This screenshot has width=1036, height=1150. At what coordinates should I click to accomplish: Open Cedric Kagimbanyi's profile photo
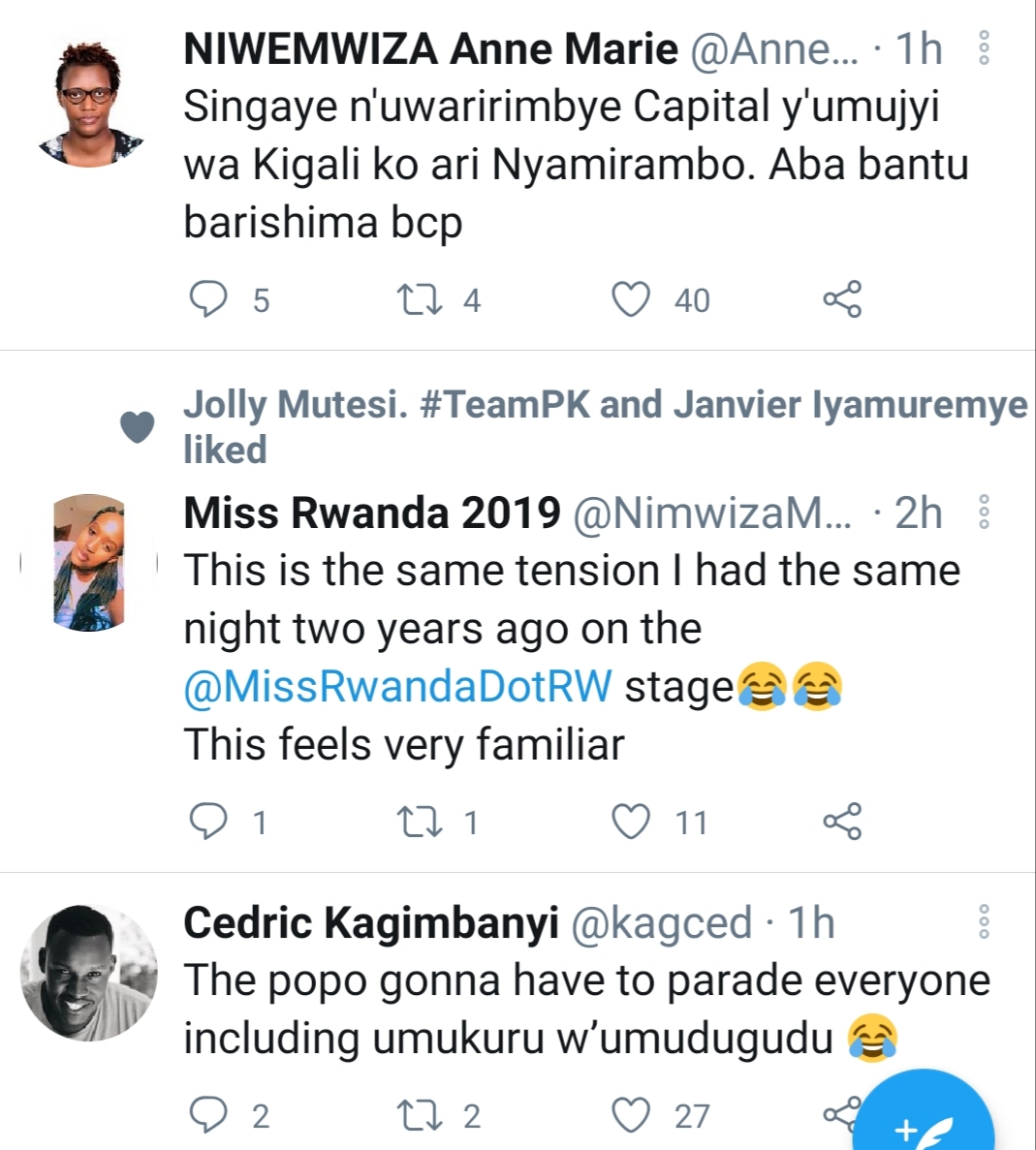[89, 972]
